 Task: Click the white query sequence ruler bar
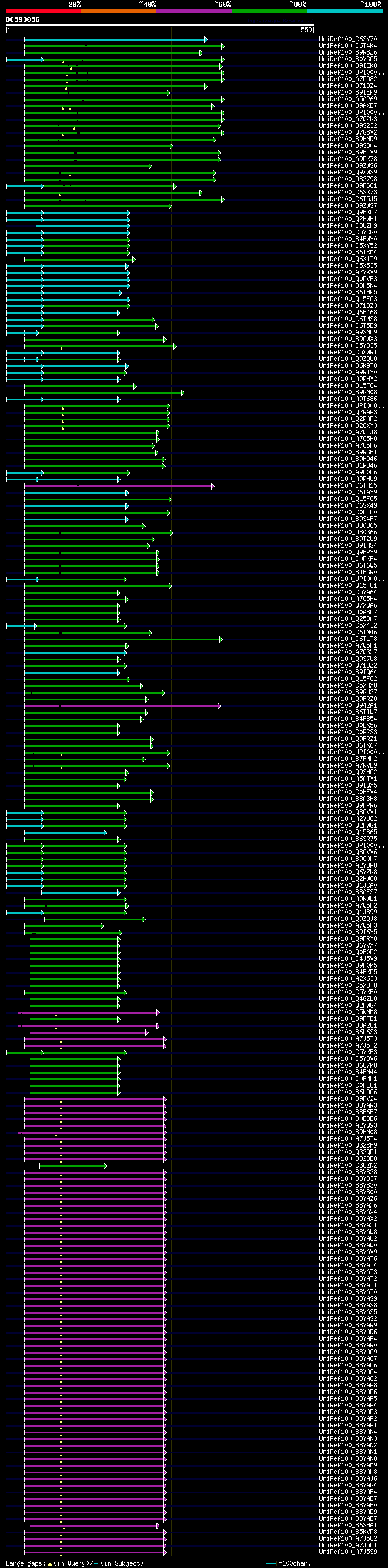(159, 25)
